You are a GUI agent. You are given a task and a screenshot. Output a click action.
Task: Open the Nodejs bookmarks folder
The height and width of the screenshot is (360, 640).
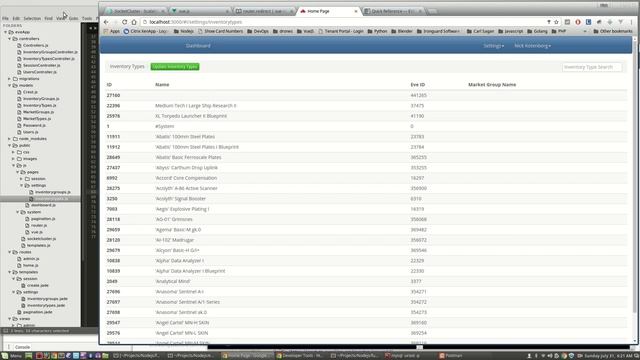184,31
